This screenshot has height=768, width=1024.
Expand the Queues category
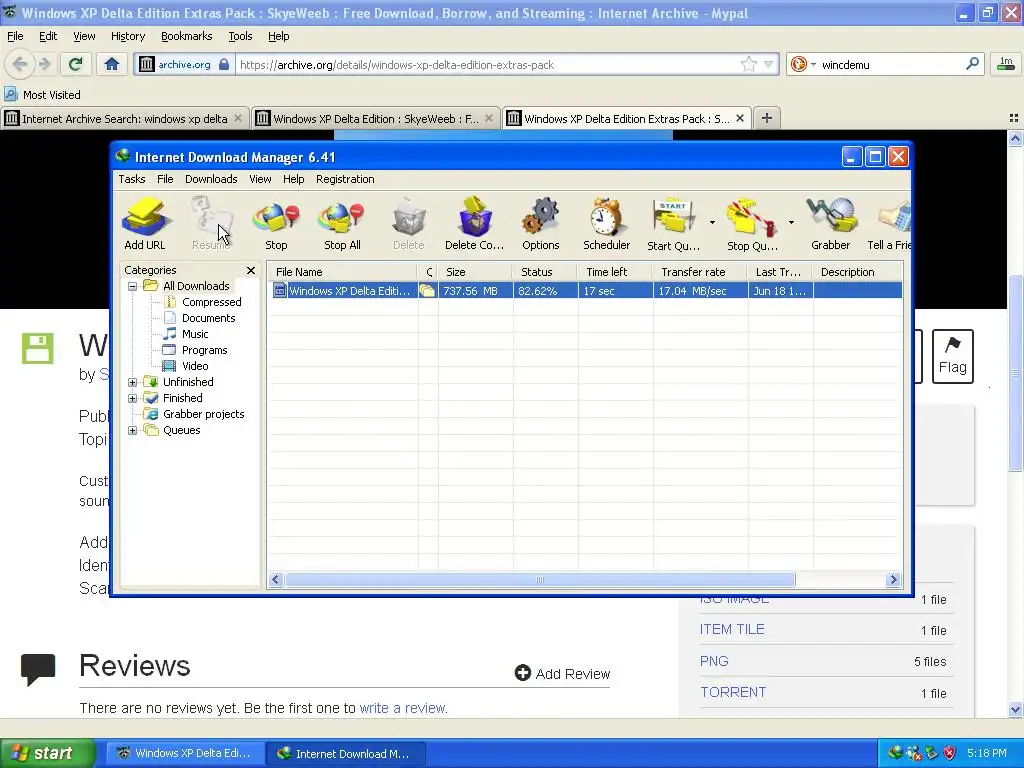[133, 430]
